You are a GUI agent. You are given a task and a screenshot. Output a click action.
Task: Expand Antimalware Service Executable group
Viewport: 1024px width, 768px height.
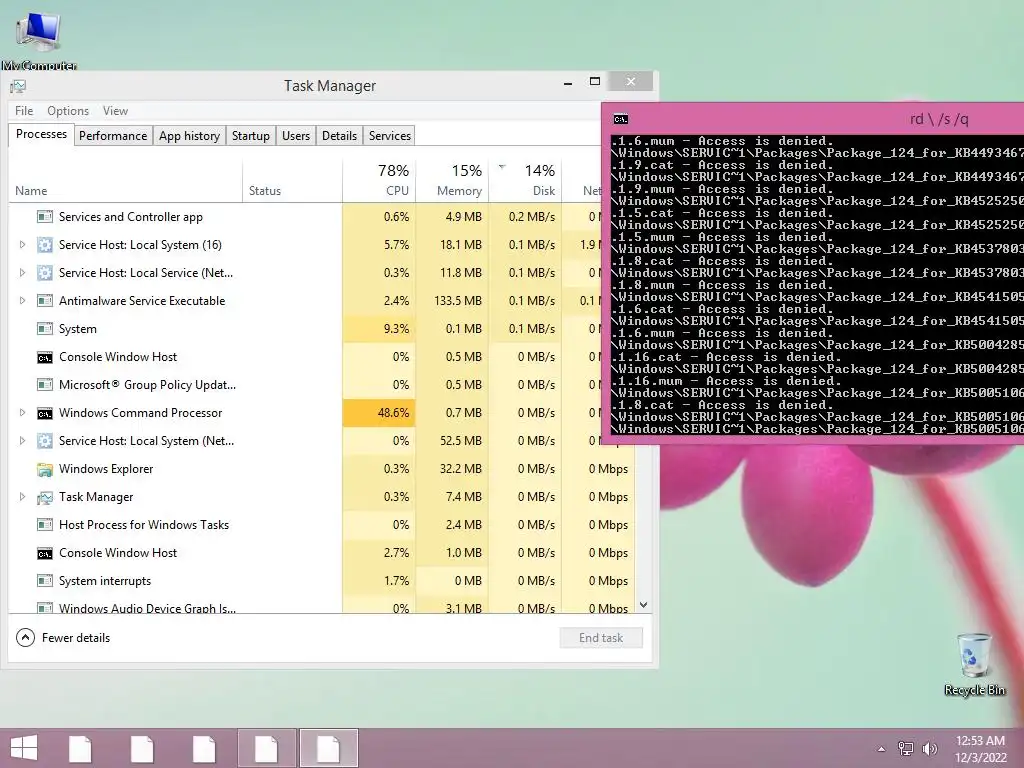(x=22, y=301)
